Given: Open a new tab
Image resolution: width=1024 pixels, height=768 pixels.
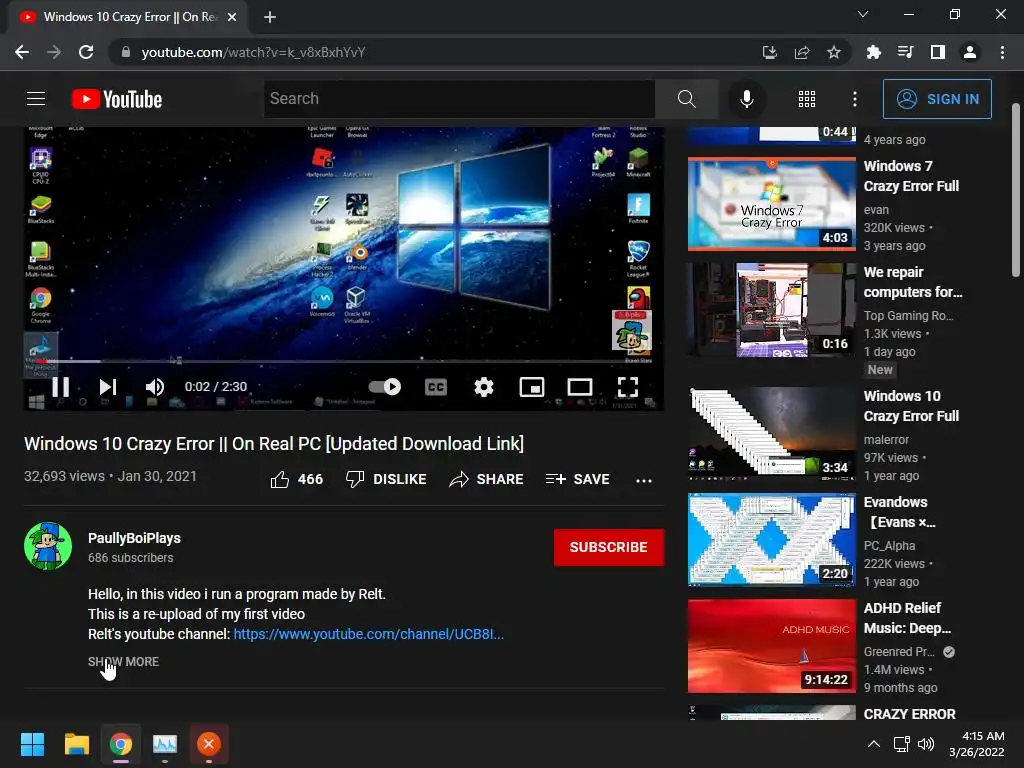Looking at the screenshot, I should click(x=270, y=17).
